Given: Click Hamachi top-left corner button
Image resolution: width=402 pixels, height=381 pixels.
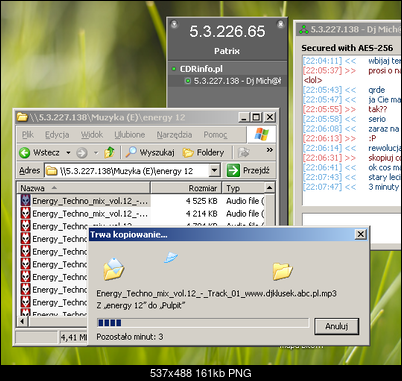Looking at the screenshot, I should coord(174,24).
